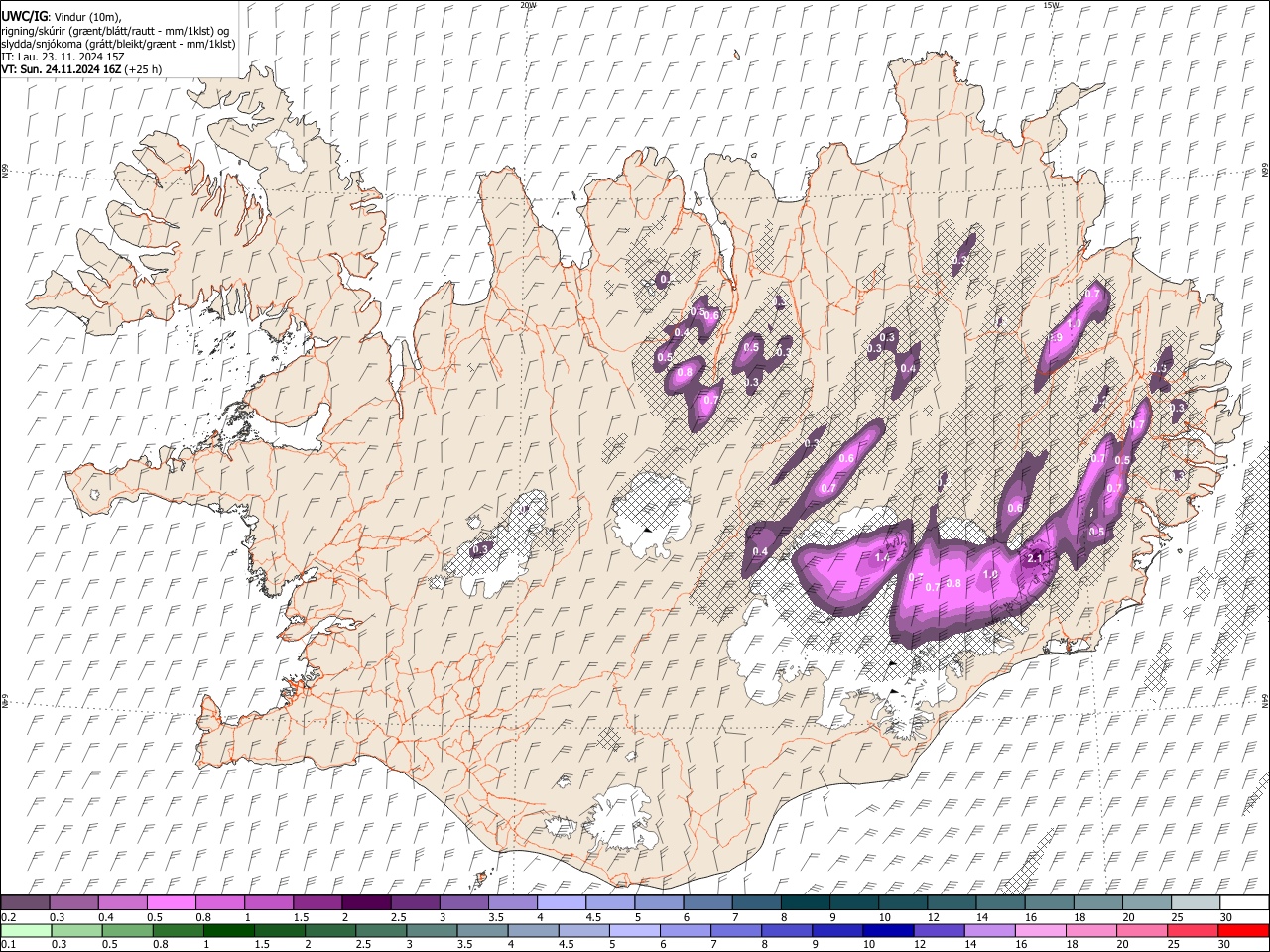
Task: Select the rain-scale swatch labeled 7
Action: (x=736, y=930)
